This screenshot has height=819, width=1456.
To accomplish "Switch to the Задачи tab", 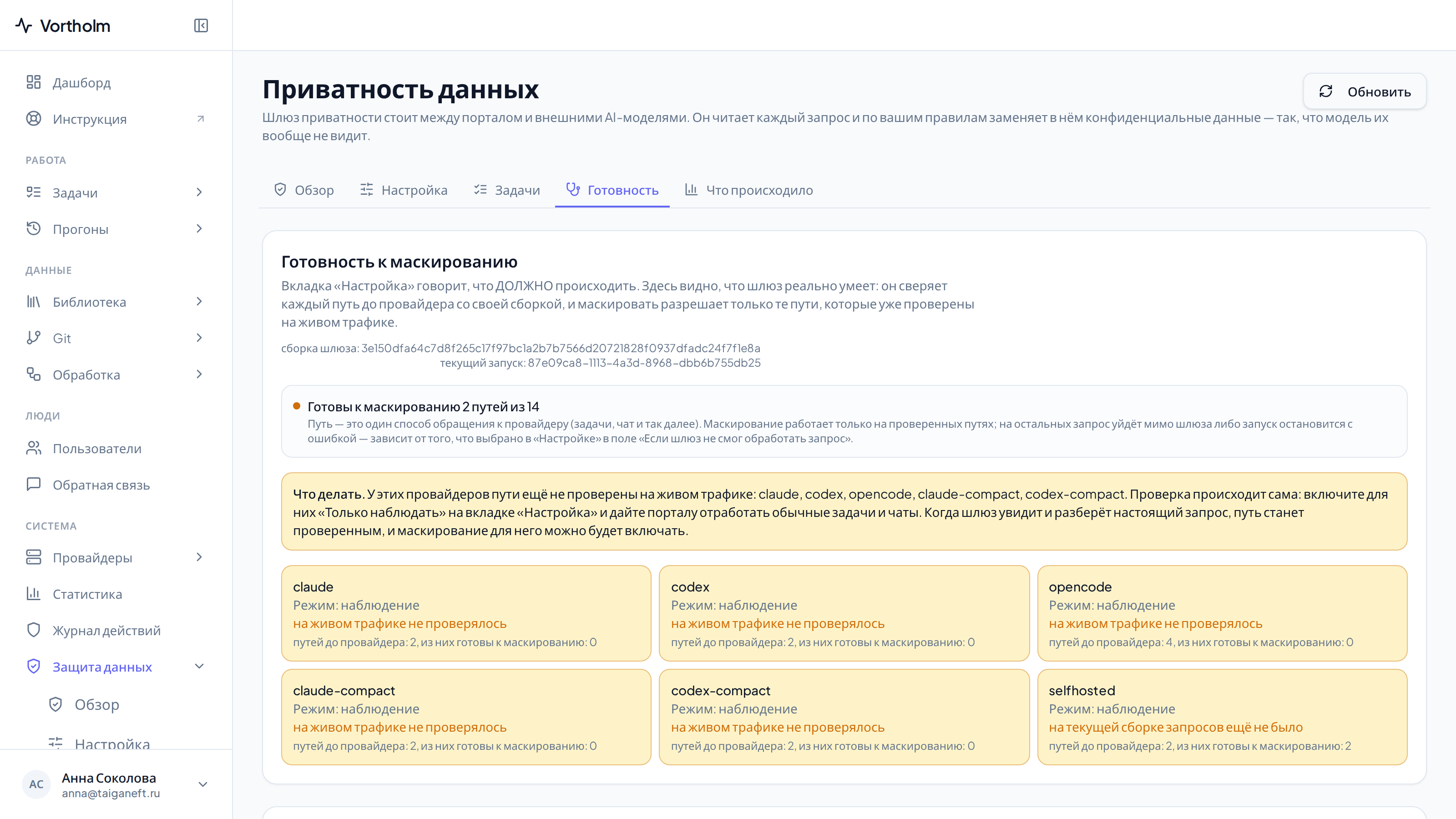I will [507, 190].
